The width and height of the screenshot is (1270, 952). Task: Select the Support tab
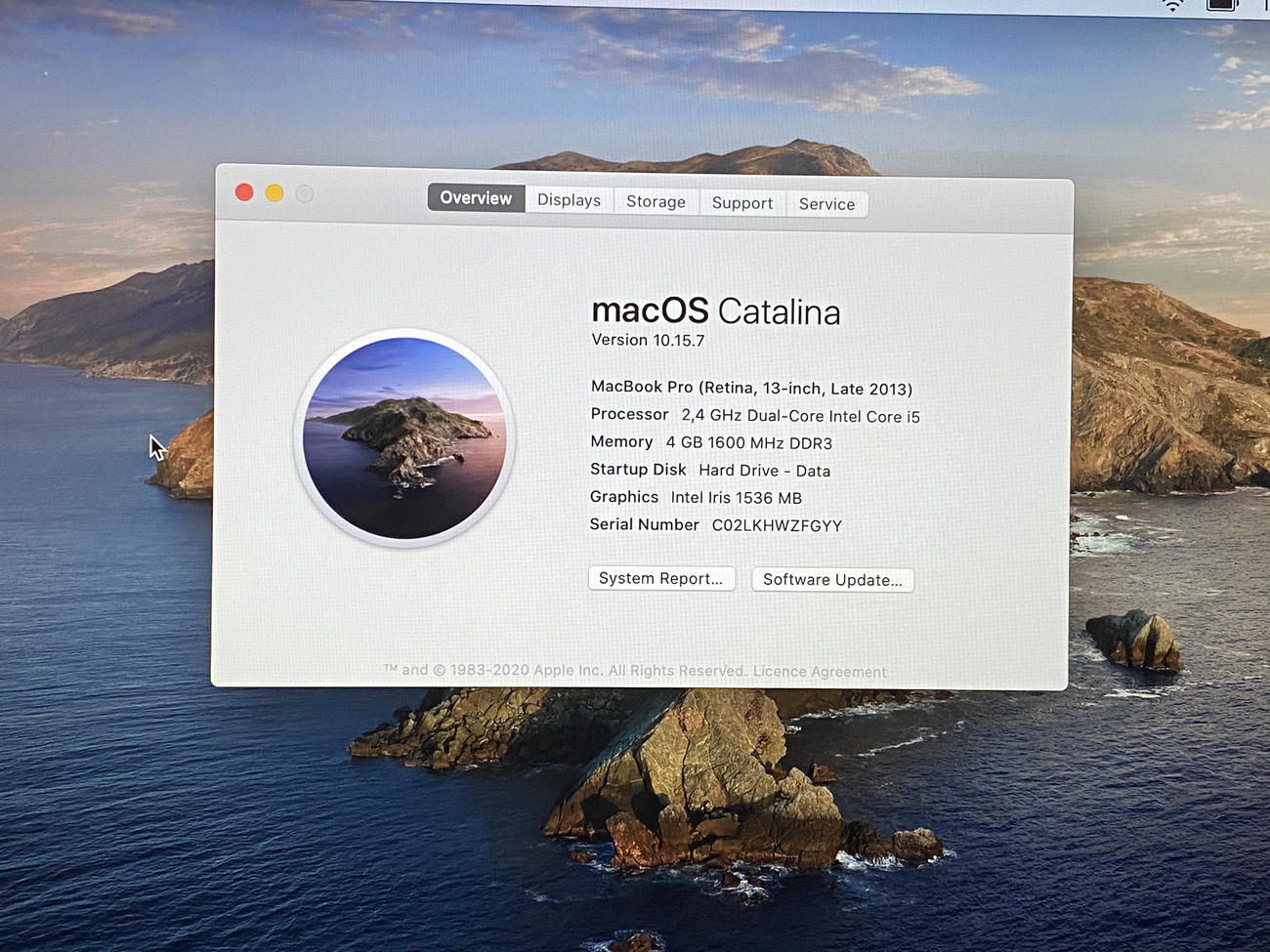coord(741,203)
